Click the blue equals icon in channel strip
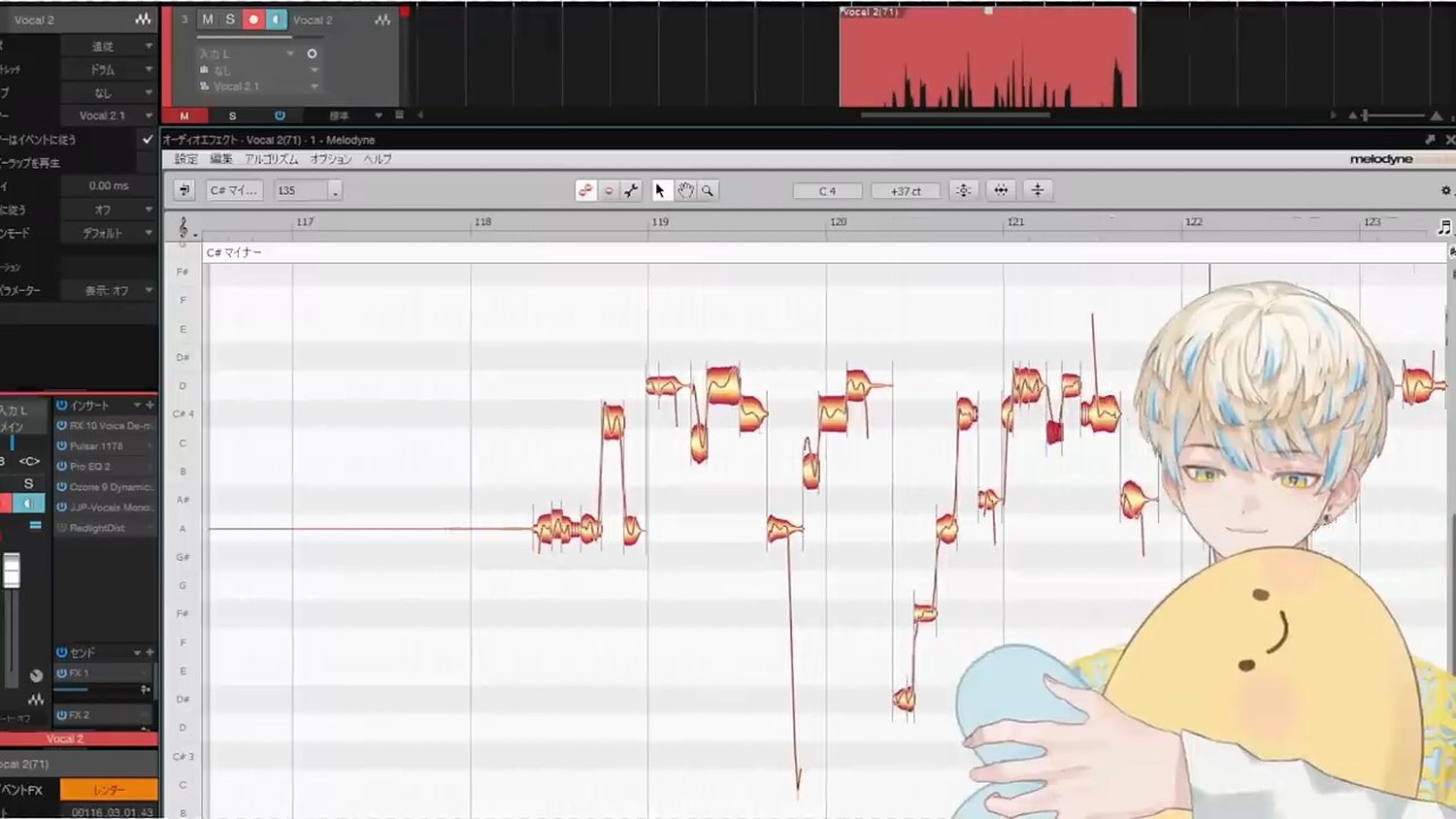The image size is (1456, 819). (35, 525)
